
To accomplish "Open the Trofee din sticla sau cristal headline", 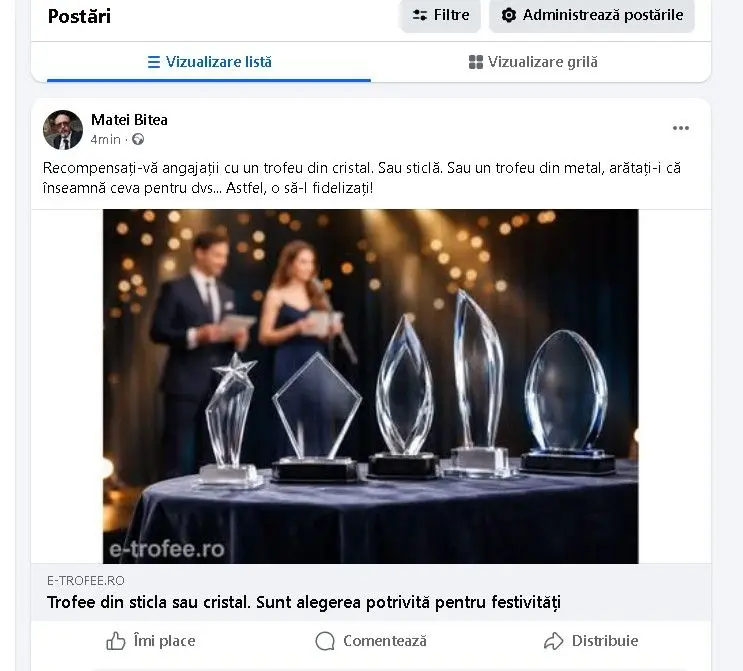I will tap(304, 602).
